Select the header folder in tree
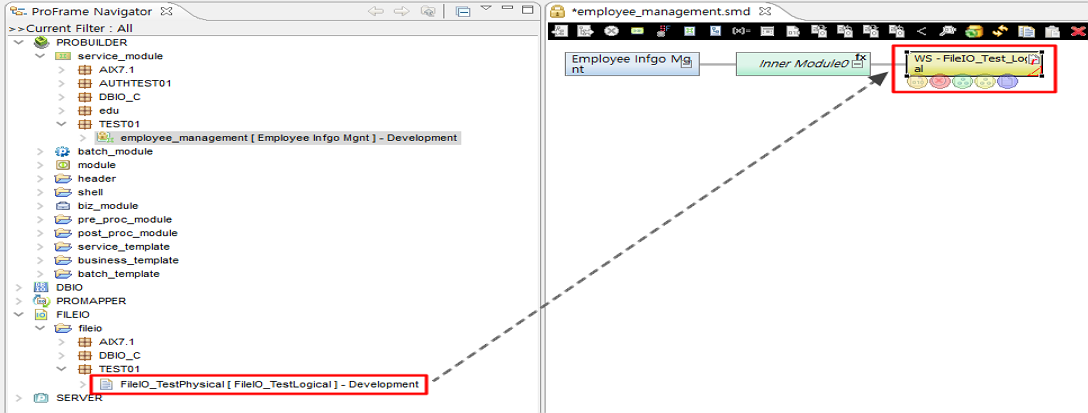 coord(96,178)
